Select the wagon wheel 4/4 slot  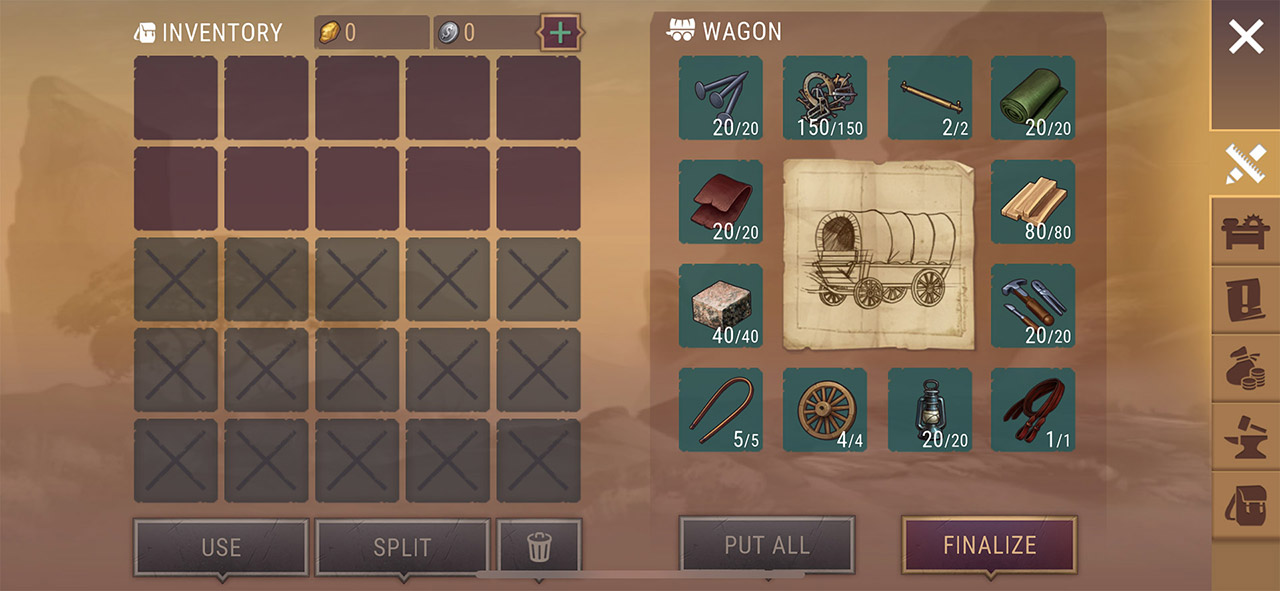tap(825, 409)
